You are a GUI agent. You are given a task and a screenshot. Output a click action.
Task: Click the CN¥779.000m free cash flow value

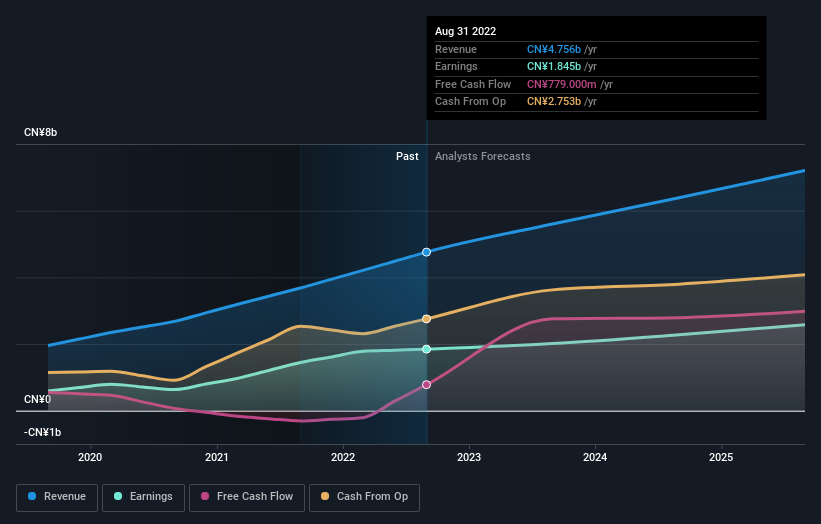(x=561, y=84)
